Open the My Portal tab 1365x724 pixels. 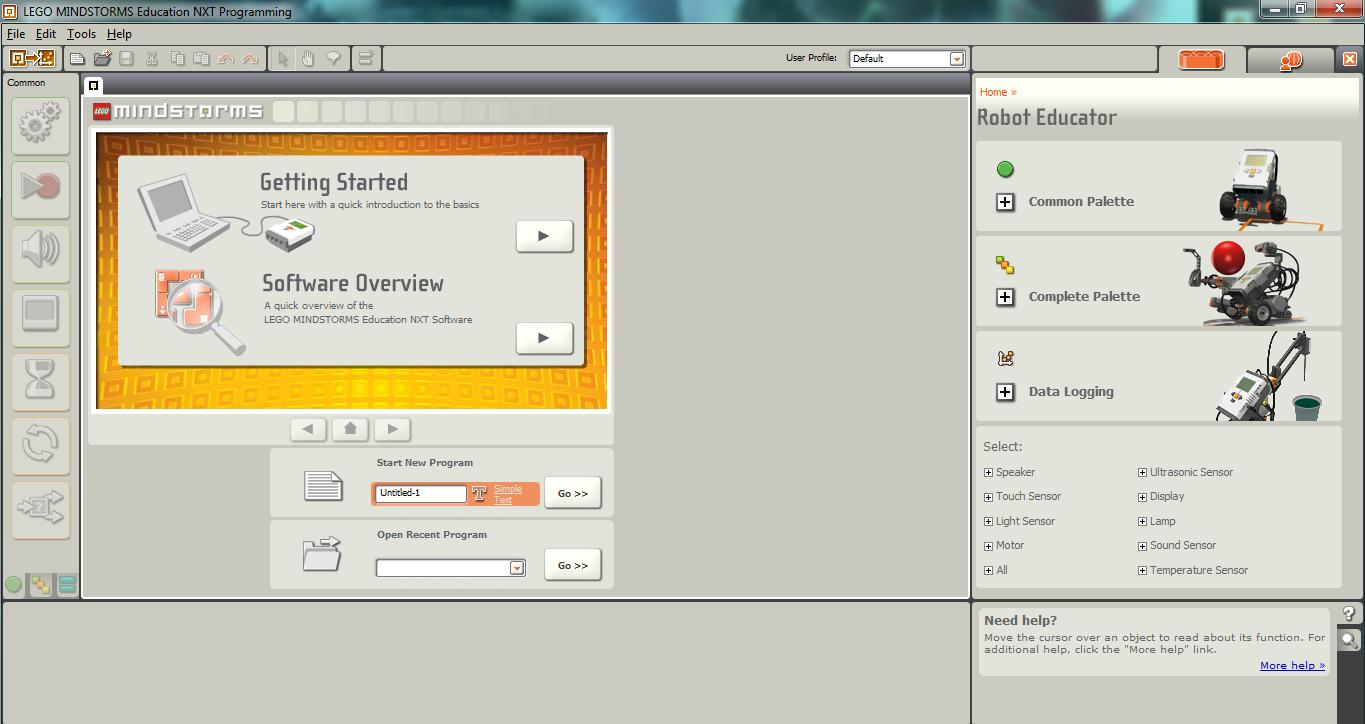(1290, 60)
